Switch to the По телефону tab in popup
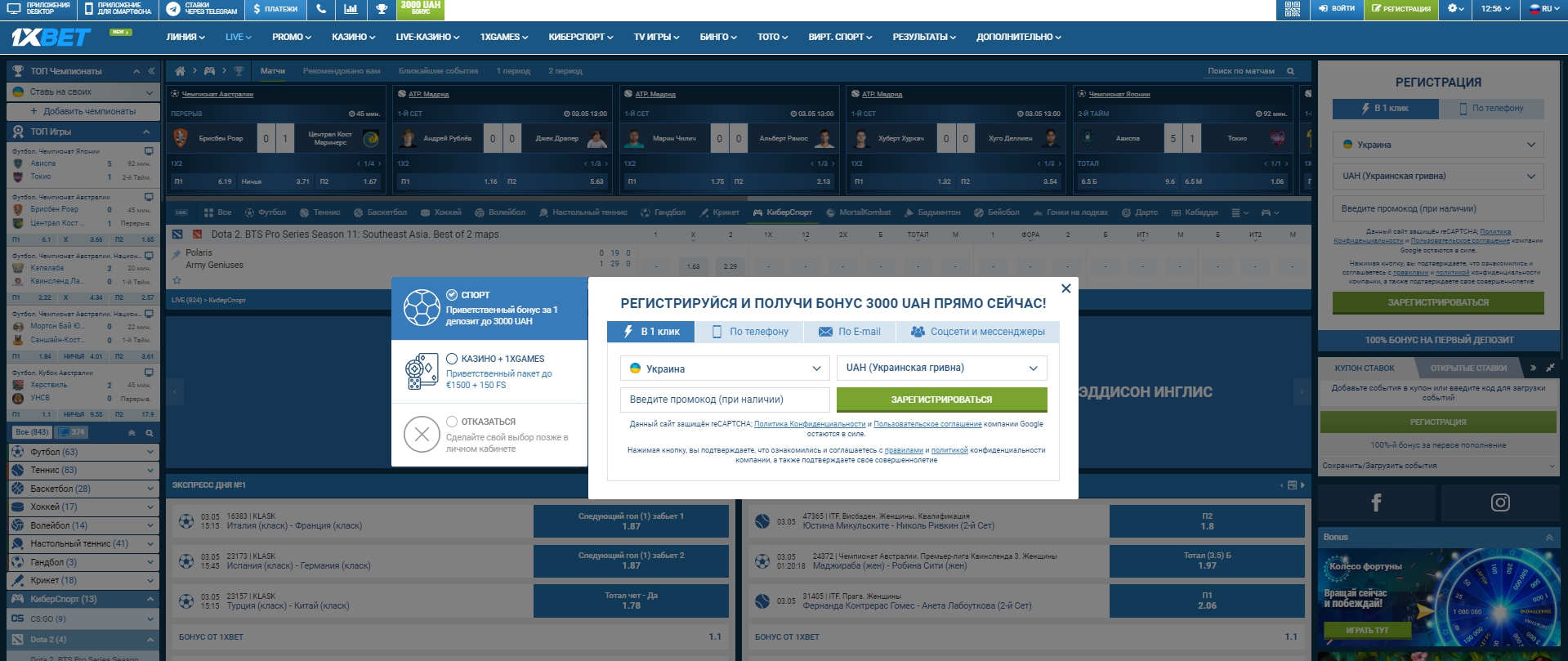Viewport: 1568px width, 661px height. (x=749, y=332)
